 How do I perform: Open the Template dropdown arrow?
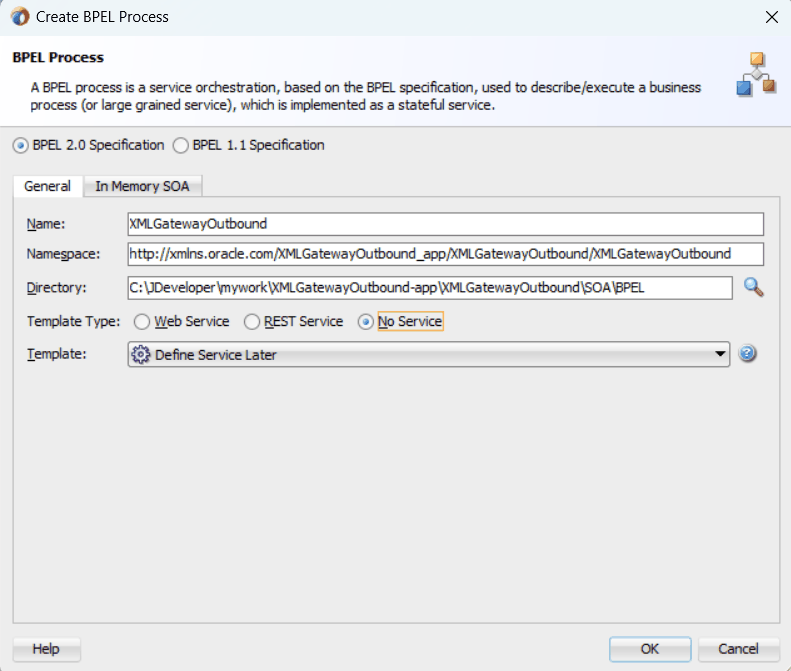point(720,354)
